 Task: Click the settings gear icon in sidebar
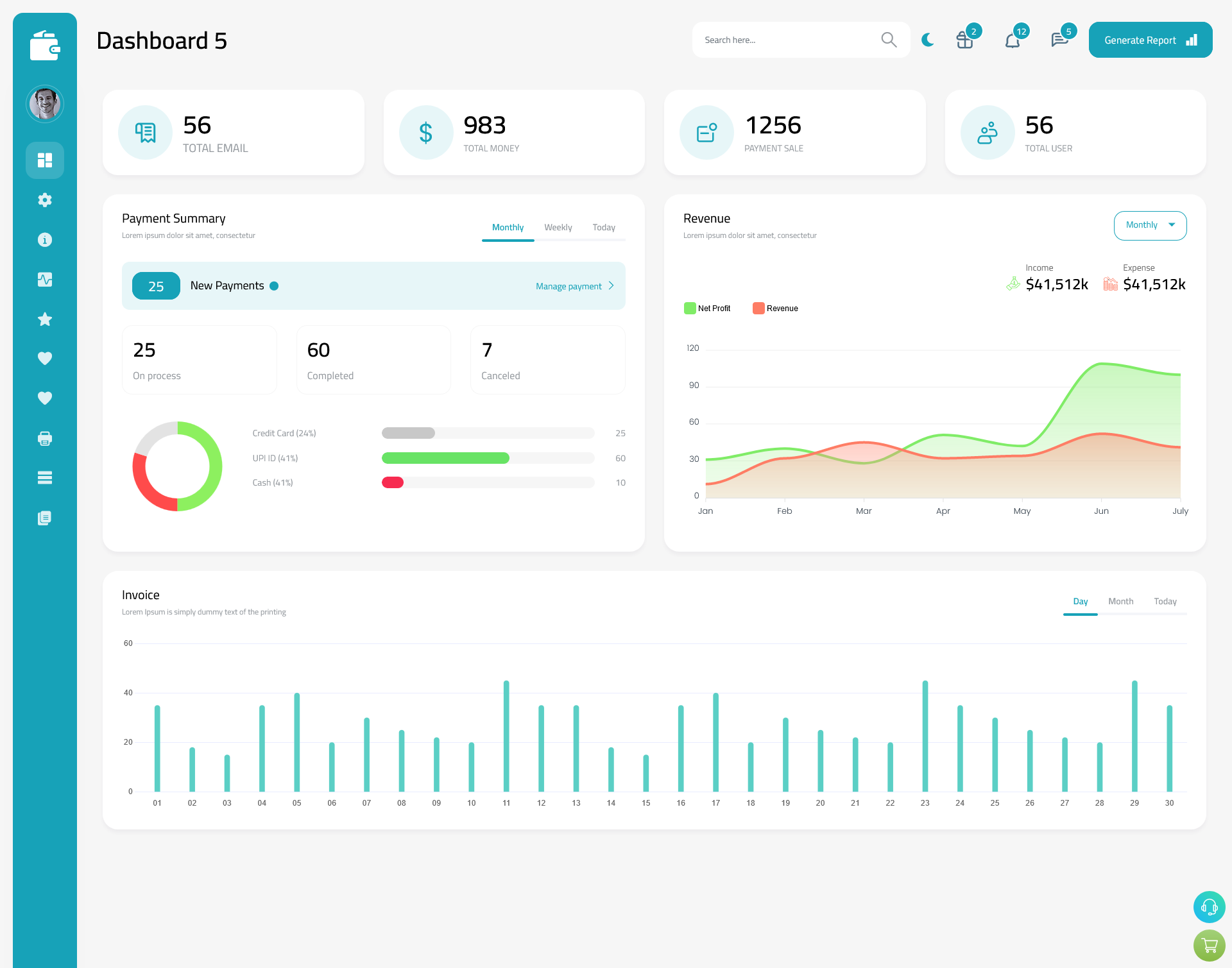[44, 200]
